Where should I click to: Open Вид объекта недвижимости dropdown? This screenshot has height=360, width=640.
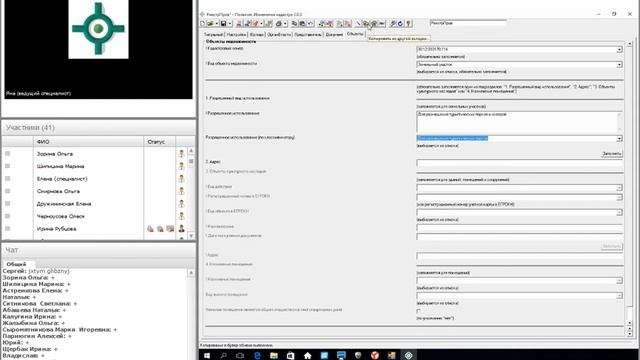(x=619, y=64)
